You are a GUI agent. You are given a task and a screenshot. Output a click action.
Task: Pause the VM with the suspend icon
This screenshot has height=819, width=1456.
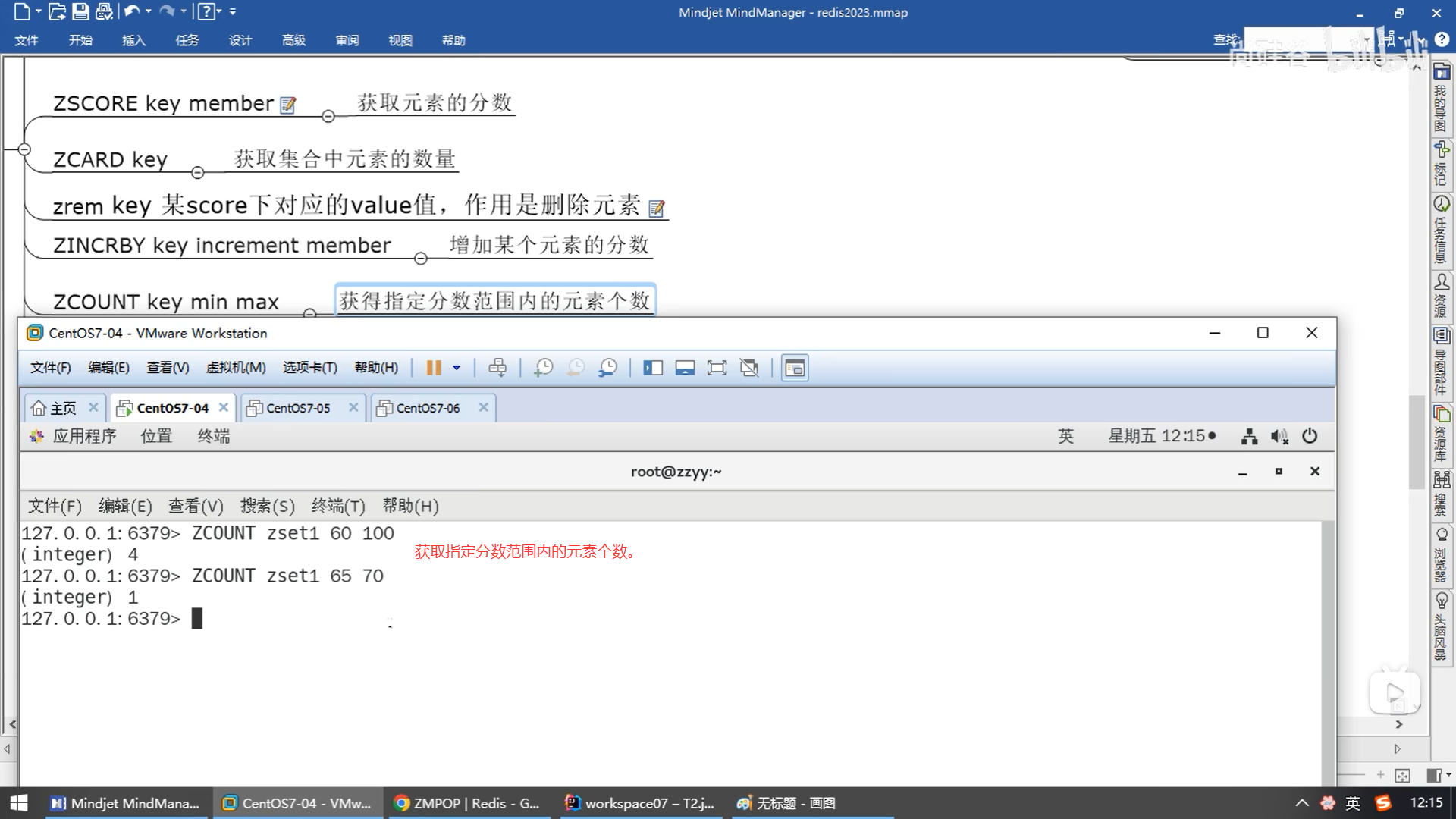(433, 368)
